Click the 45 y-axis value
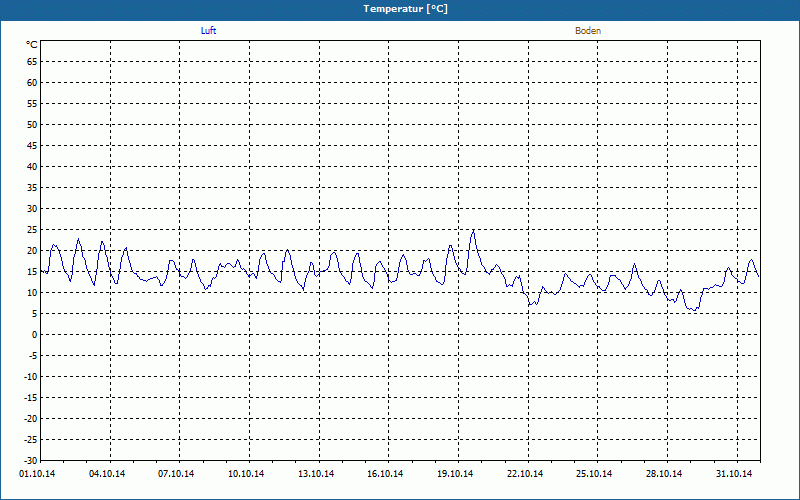This screenshot has height=500, width=800. (x=32, y=146)
